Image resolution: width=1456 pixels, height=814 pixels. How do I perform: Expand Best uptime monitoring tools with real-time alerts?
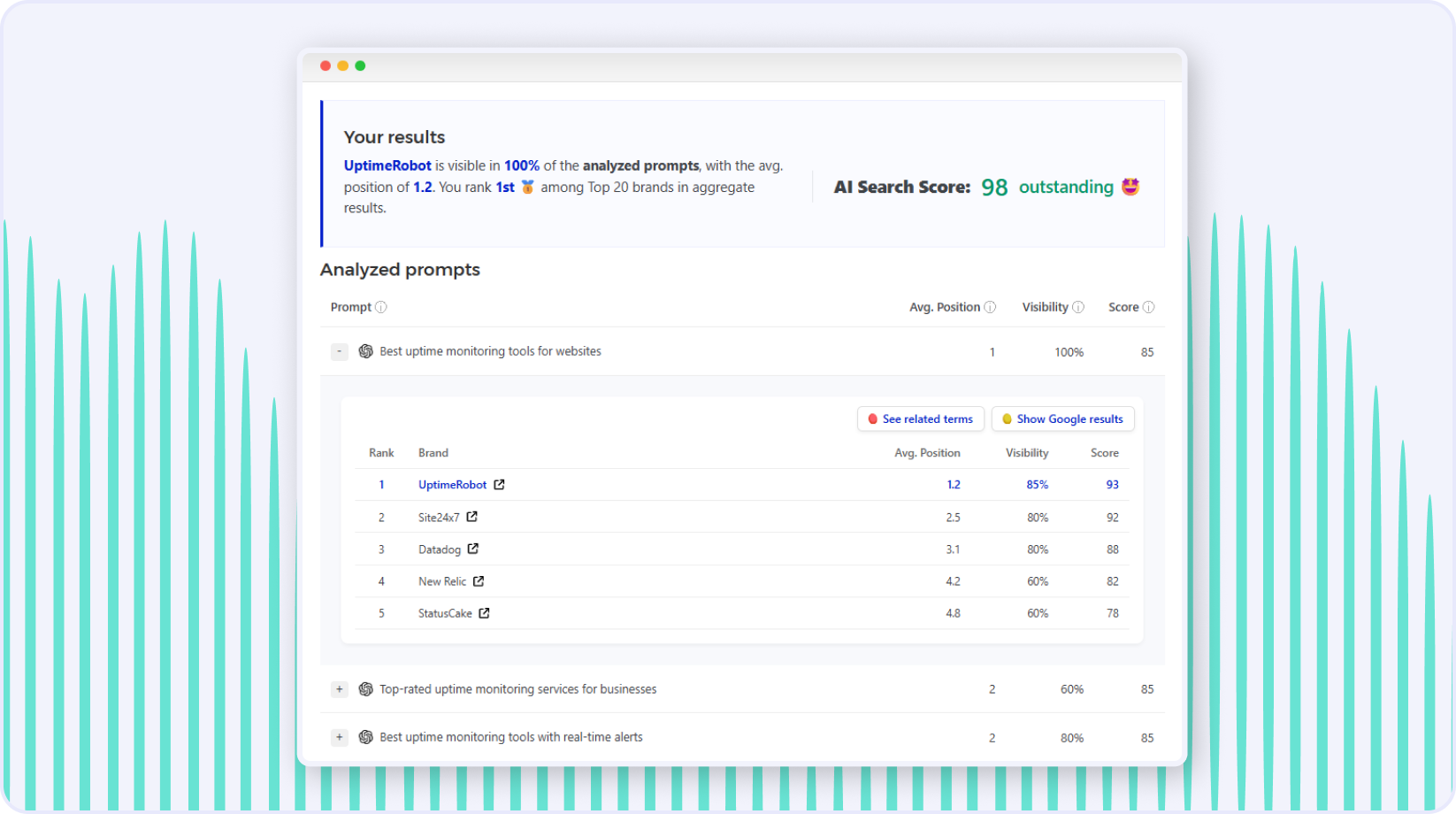click(339, 736)
